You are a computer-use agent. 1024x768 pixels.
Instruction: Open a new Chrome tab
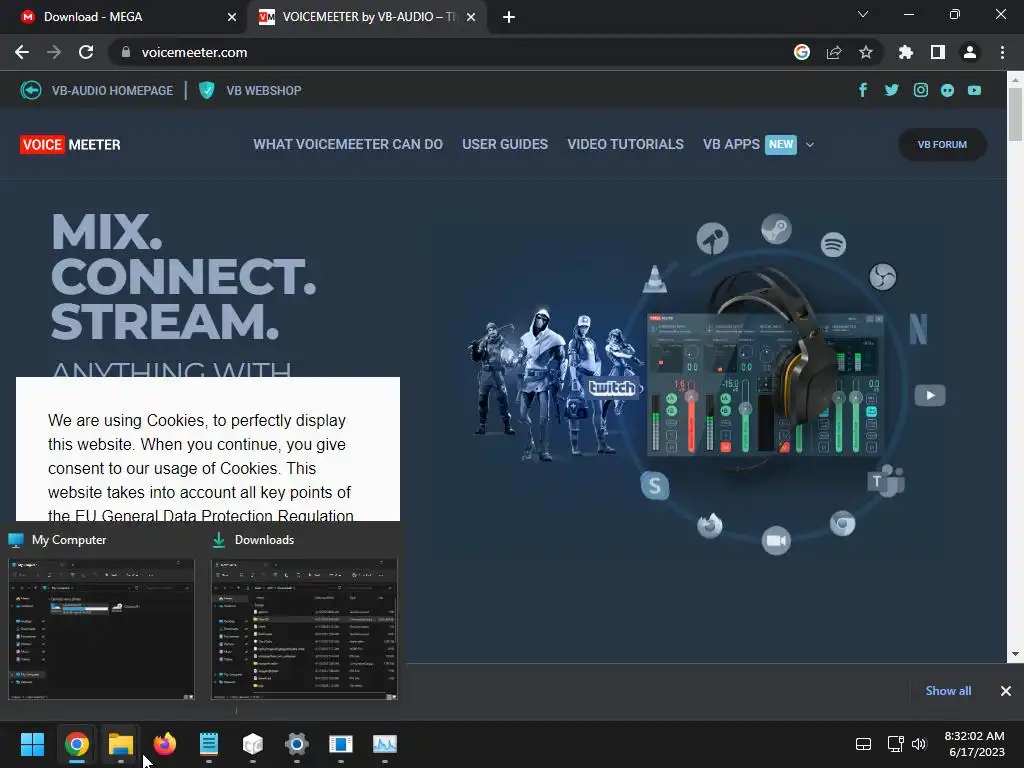point(509,17)
